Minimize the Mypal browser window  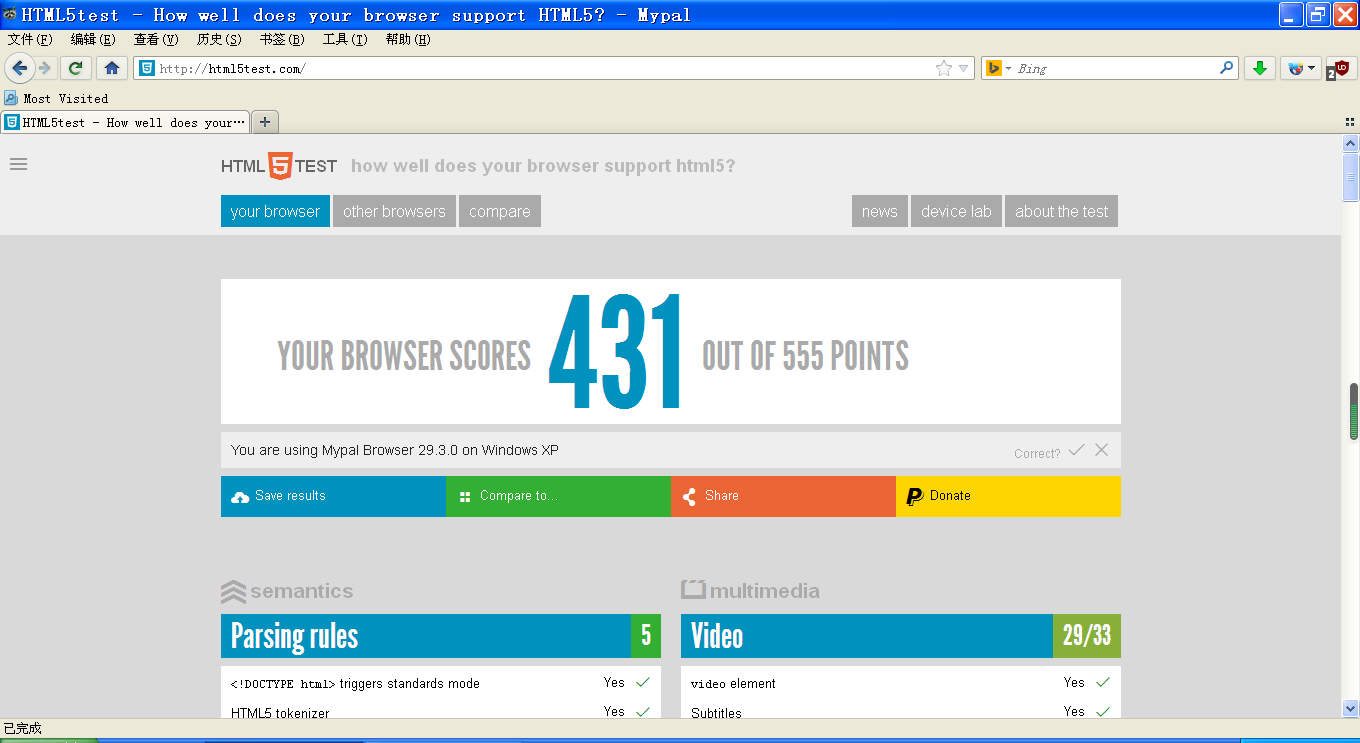[x=1292, y=14]
